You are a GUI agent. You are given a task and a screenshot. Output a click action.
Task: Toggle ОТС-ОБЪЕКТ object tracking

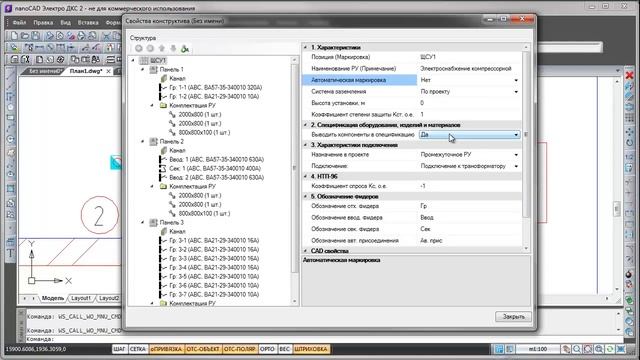(202, 349)
